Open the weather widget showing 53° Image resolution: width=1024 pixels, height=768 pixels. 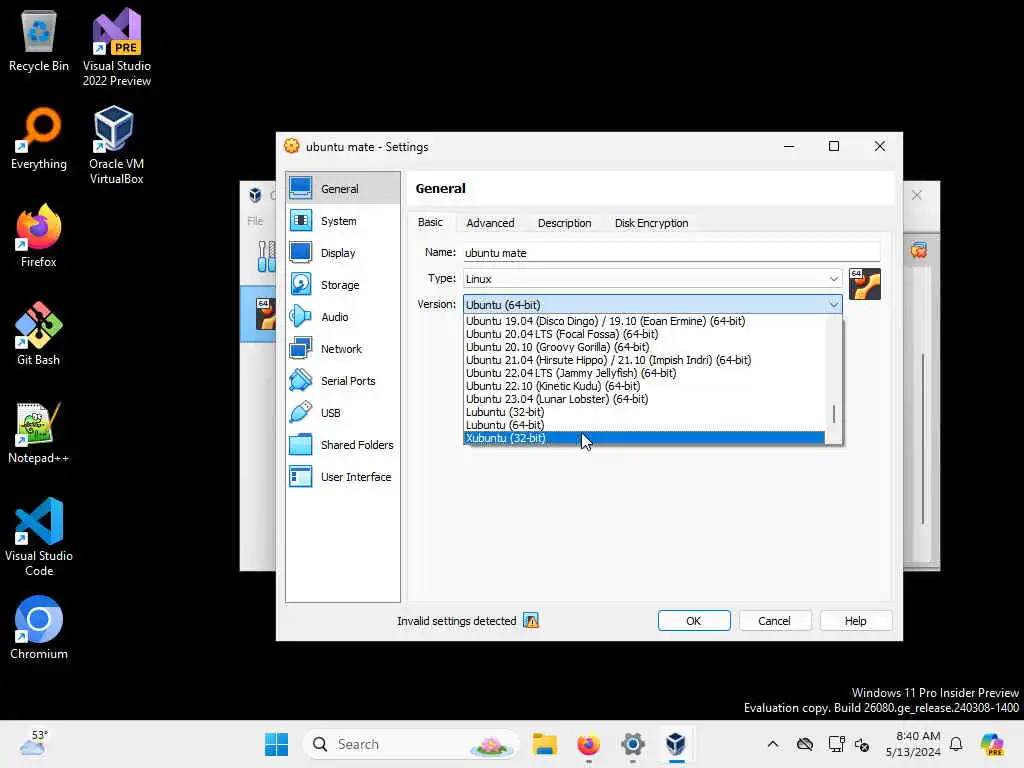33,743
